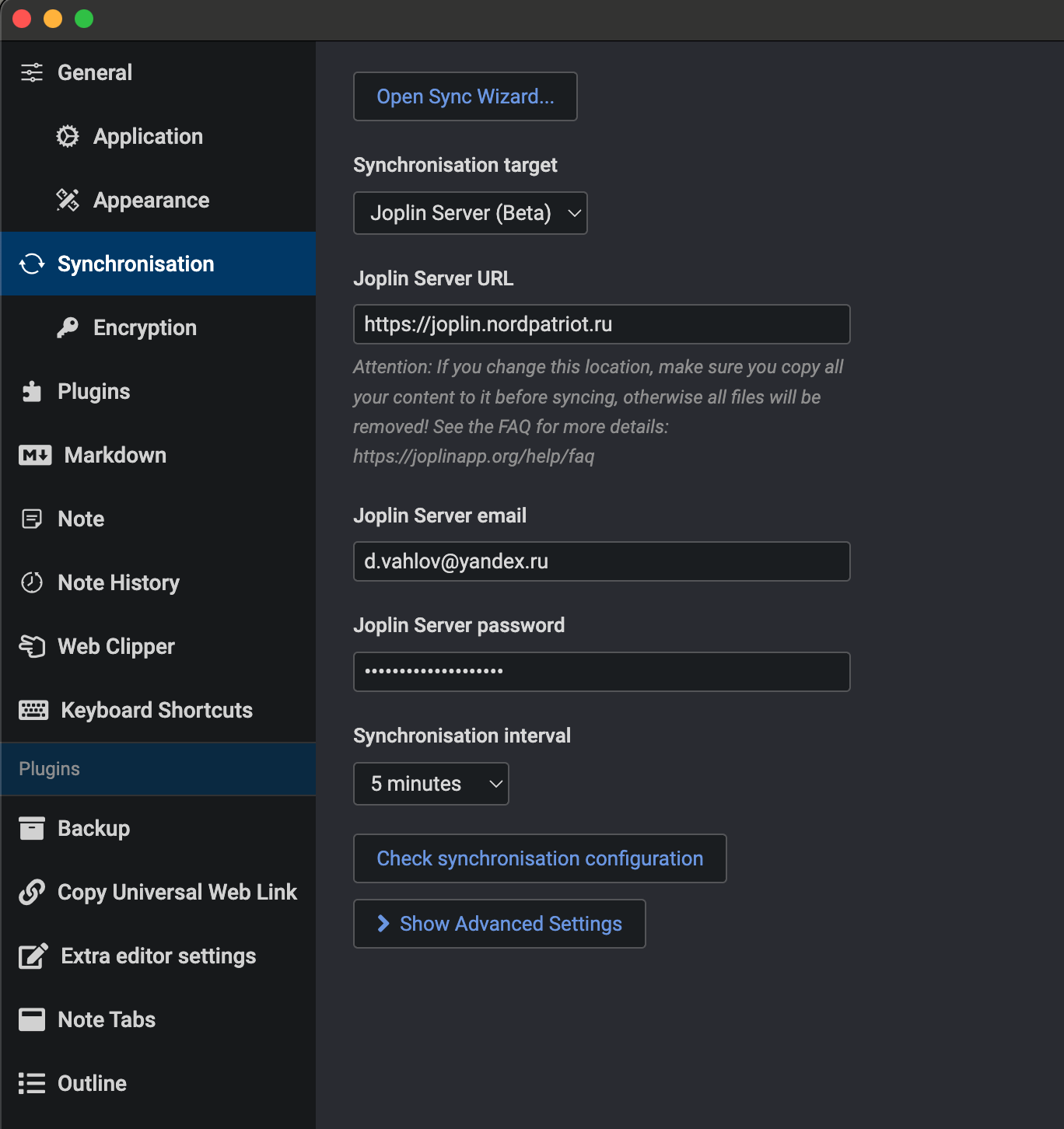The height and width of the screenshot is (1129, 1064).
Task: Switch to Markdown settings
Action: tap(159, 455)
